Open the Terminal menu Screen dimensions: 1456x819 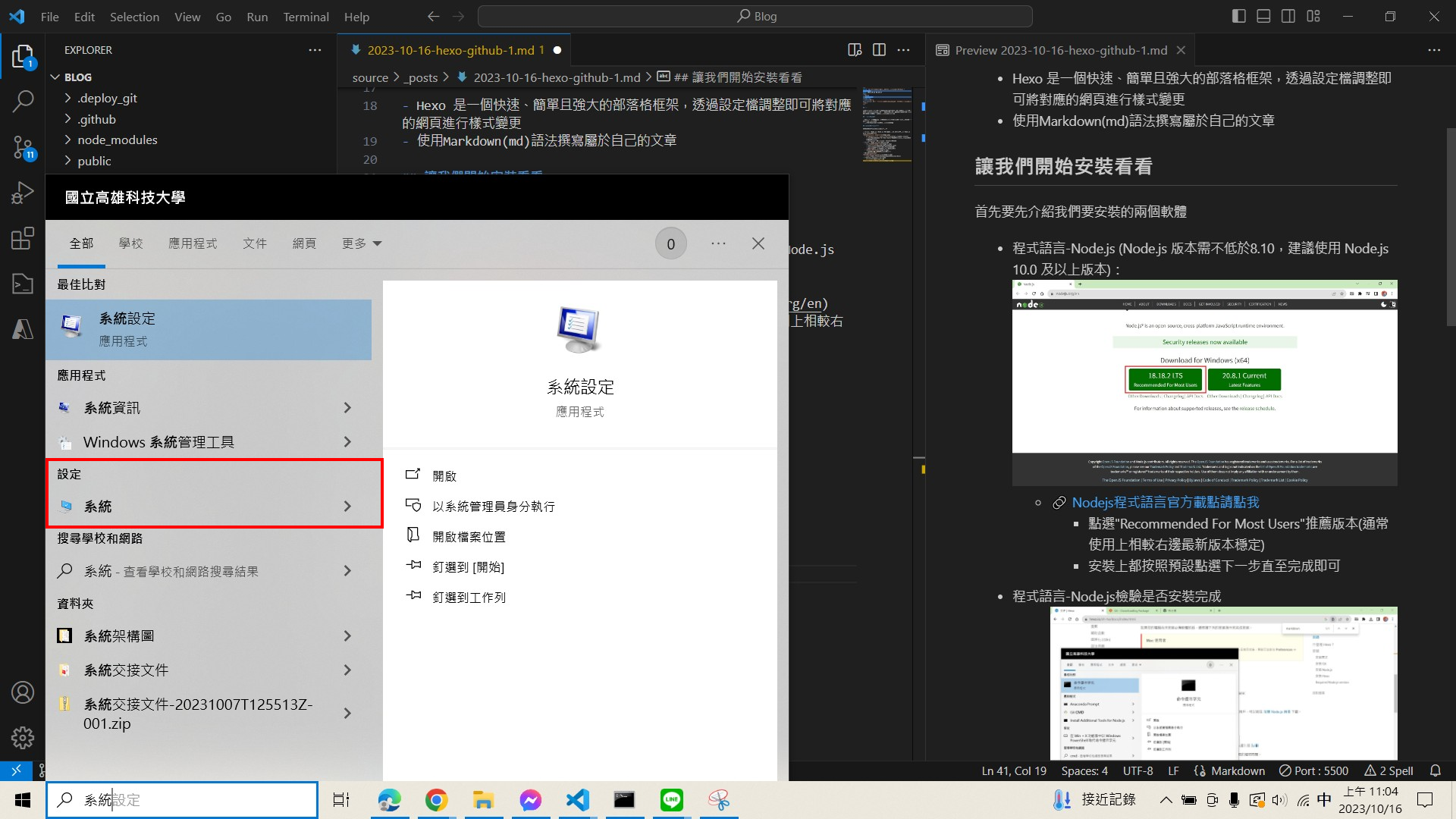[x=306, y=16]
